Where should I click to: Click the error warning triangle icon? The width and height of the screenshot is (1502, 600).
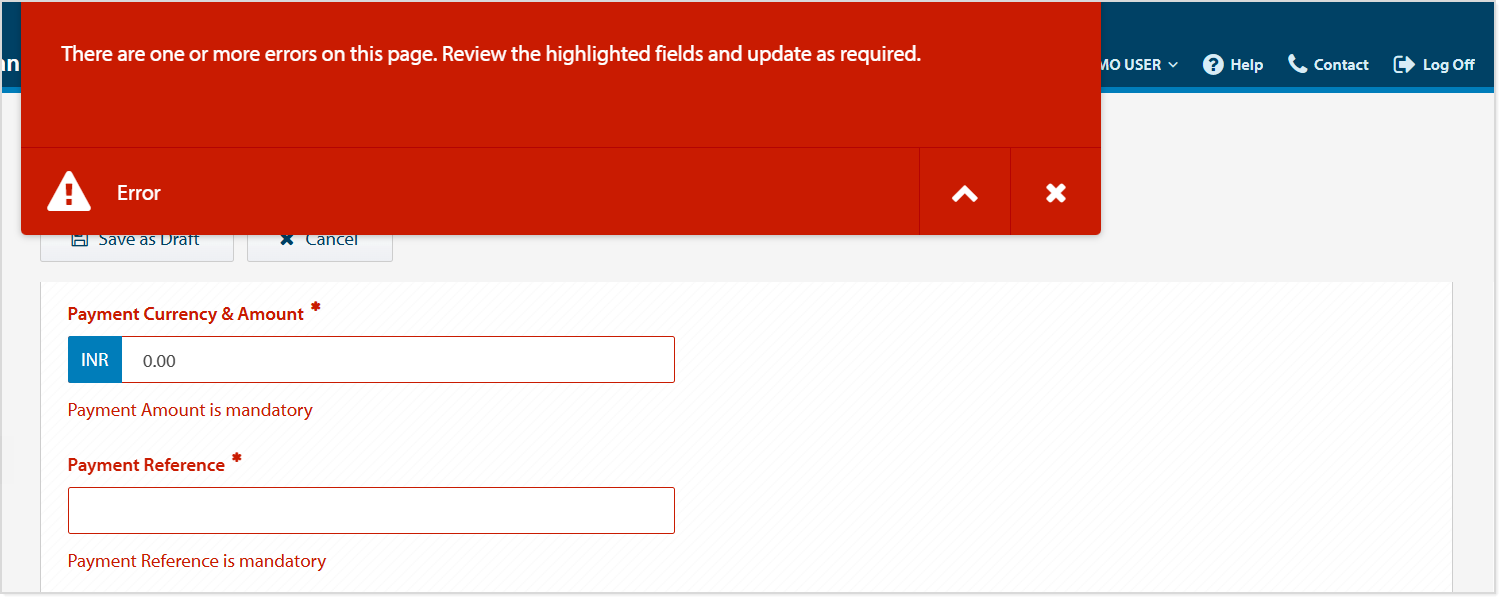point(68,191)
